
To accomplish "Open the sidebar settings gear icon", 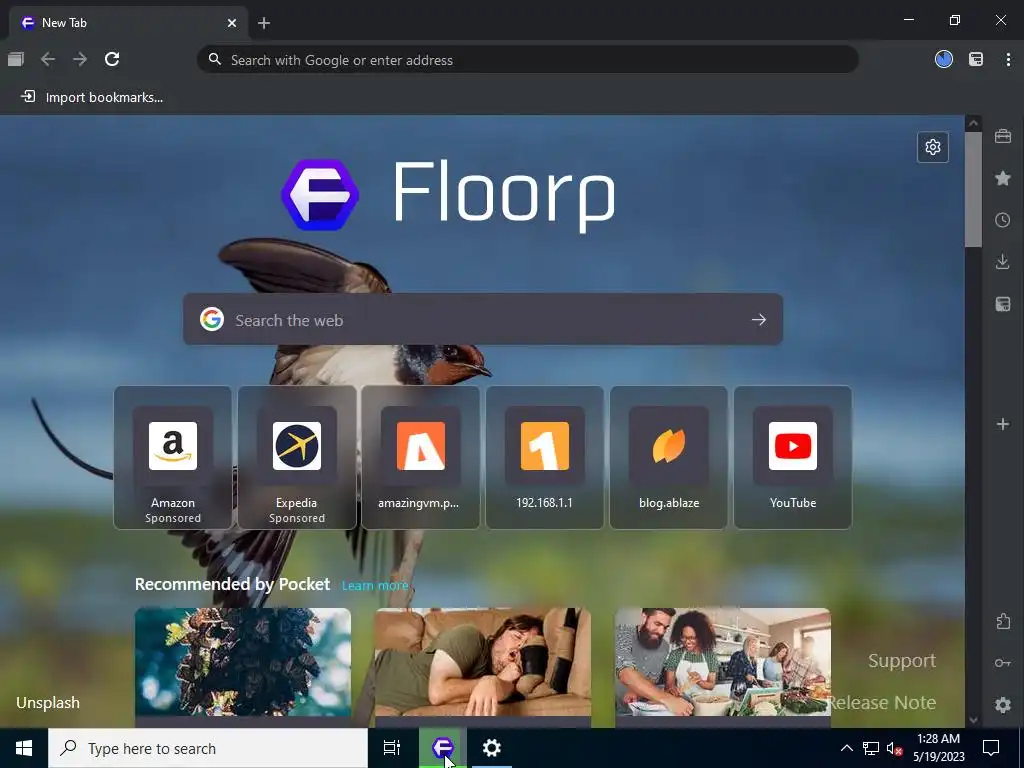I will [x=1002, y=705].
